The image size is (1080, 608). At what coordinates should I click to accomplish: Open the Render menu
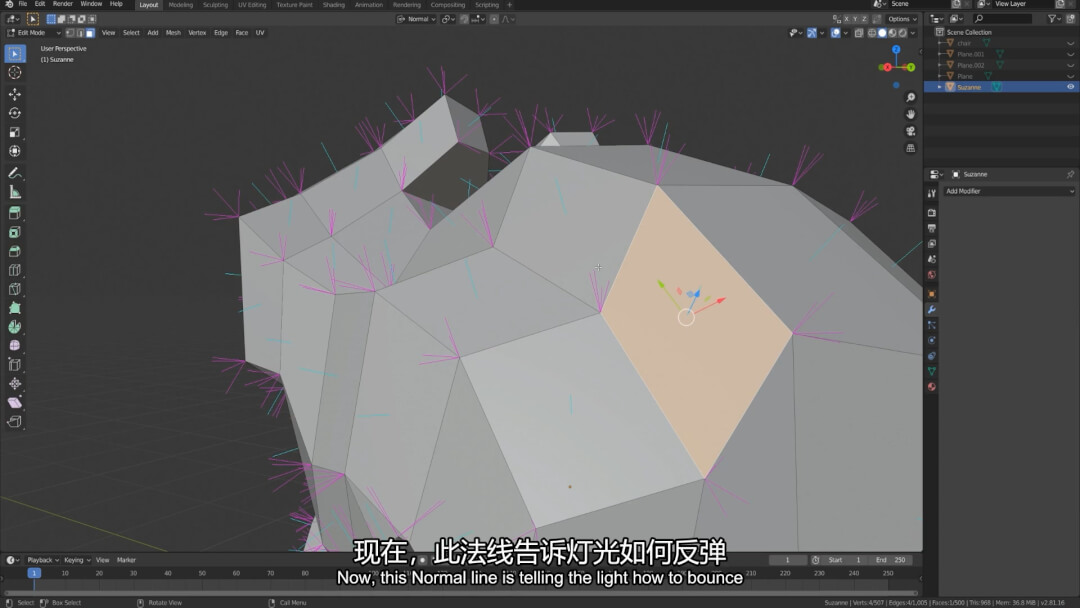pos(63,4)
